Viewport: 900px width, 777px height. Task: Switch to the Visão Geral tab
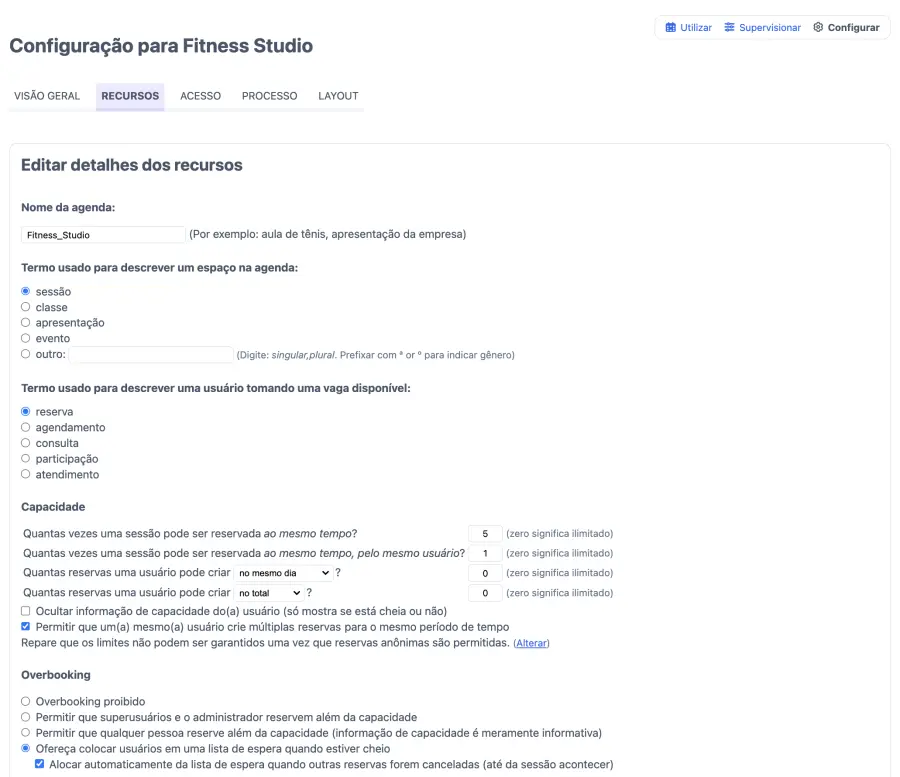47,96
